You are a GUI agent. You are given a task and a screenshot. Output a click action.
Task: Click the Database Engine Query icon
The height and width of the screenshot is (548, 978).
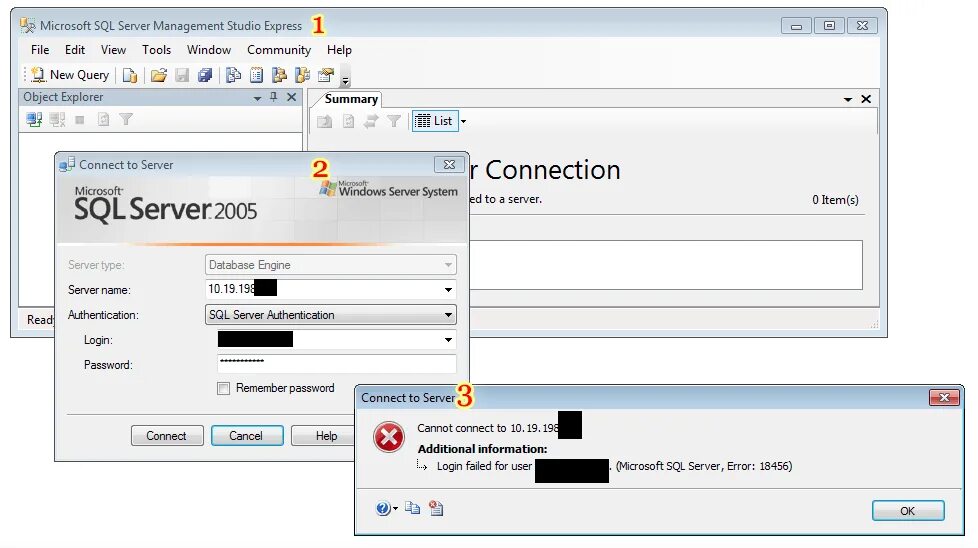(130, 75)
